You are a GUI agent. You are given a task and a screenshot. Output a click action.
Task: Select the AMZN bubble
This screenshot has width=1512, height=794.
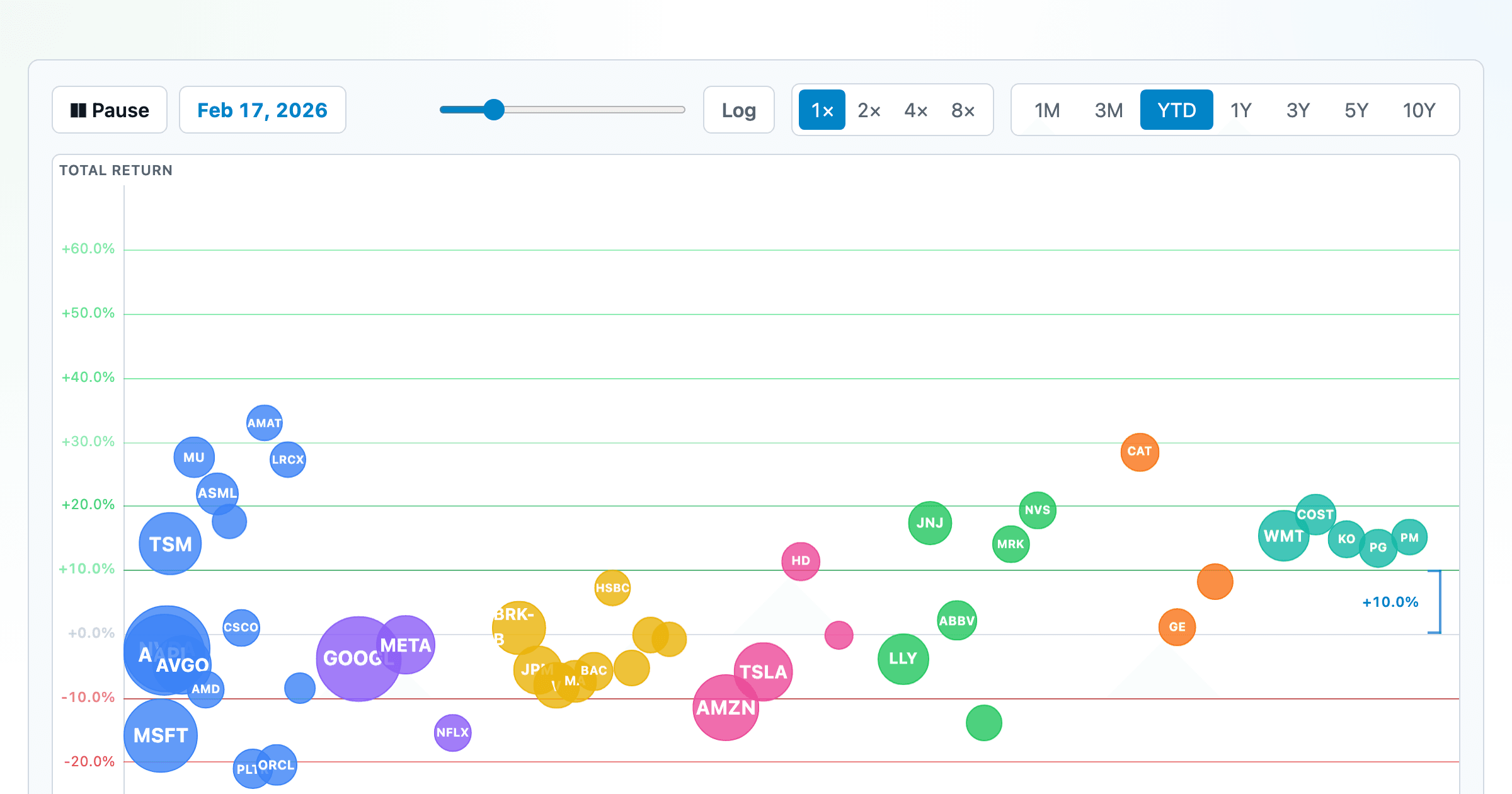coord(726,708)
